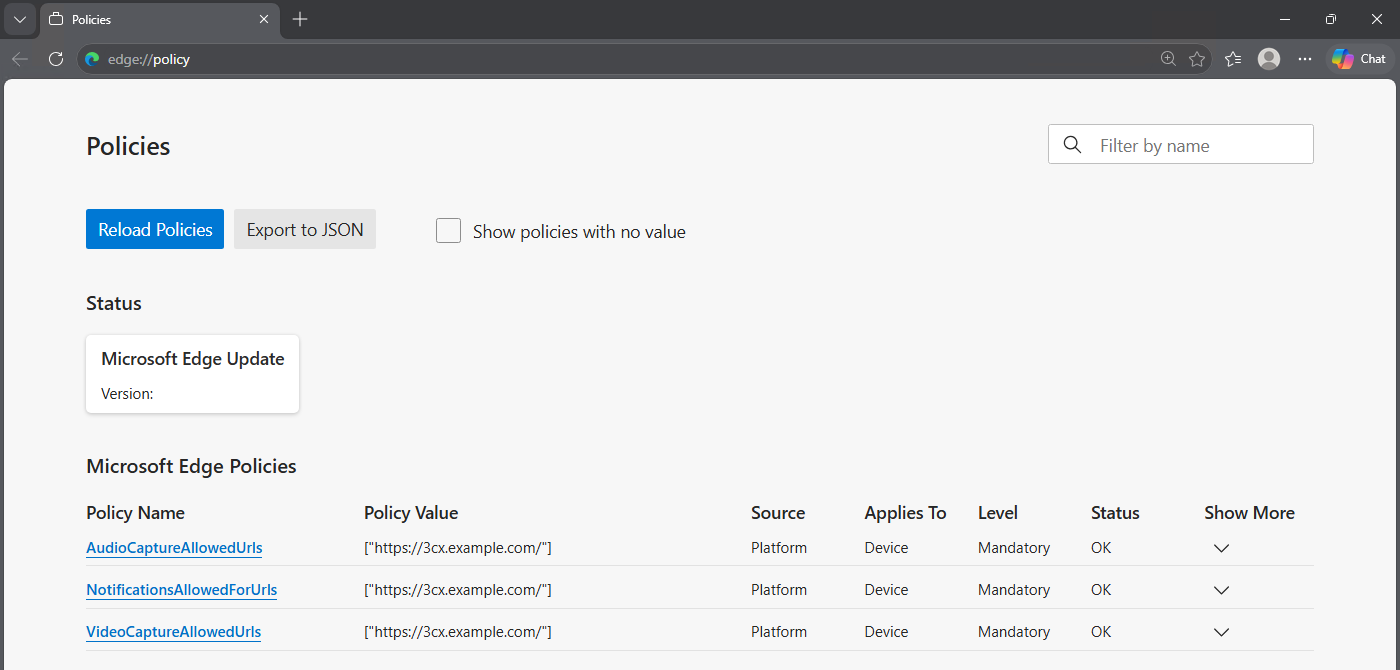Expand Show More for VideoCaptureAllowedUrls row
The width and height of the screenshot is (1400, 670).
(x=1221, y=632)
